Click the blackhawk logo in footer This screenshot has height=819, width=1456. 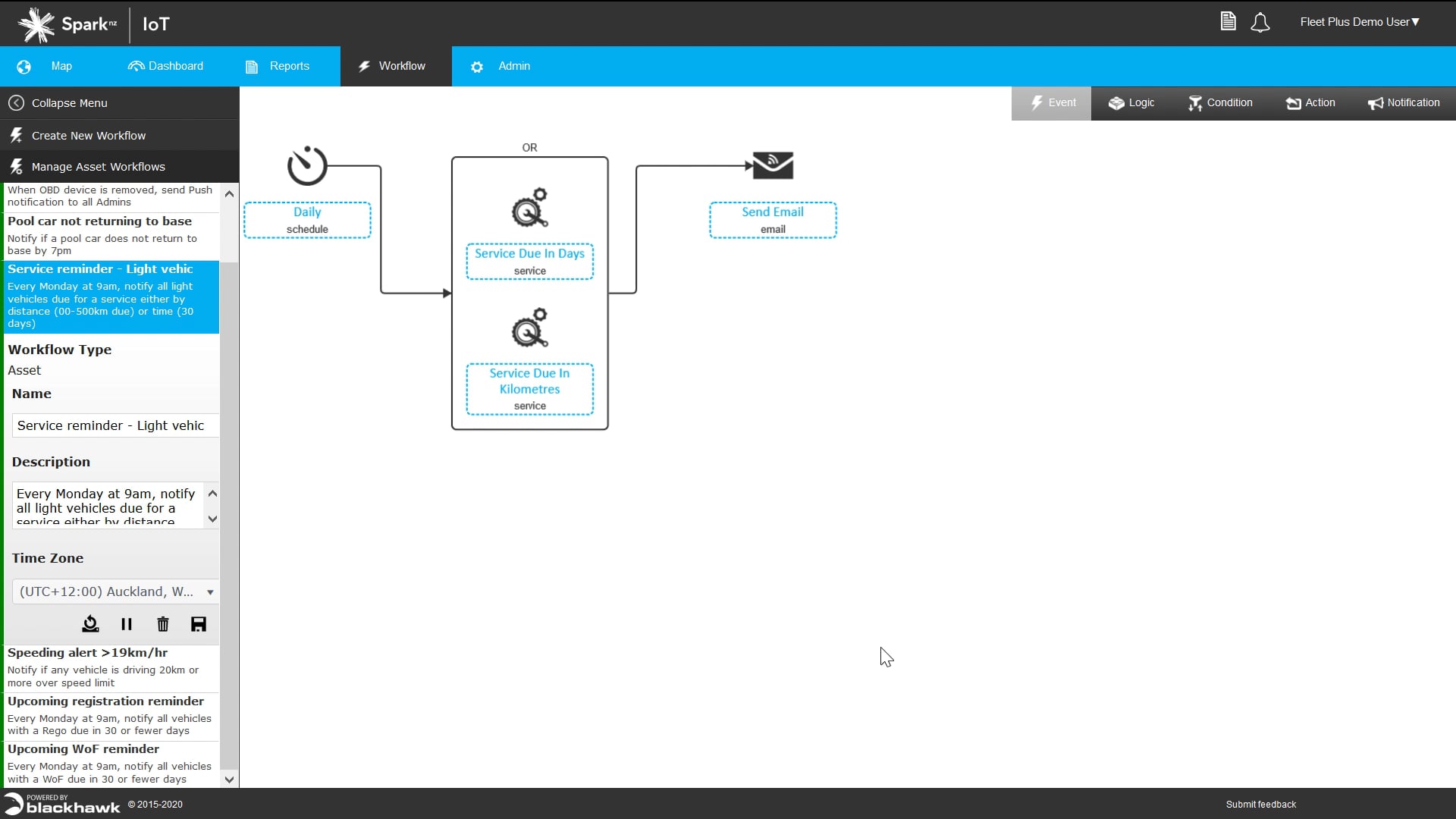(62, 804)
